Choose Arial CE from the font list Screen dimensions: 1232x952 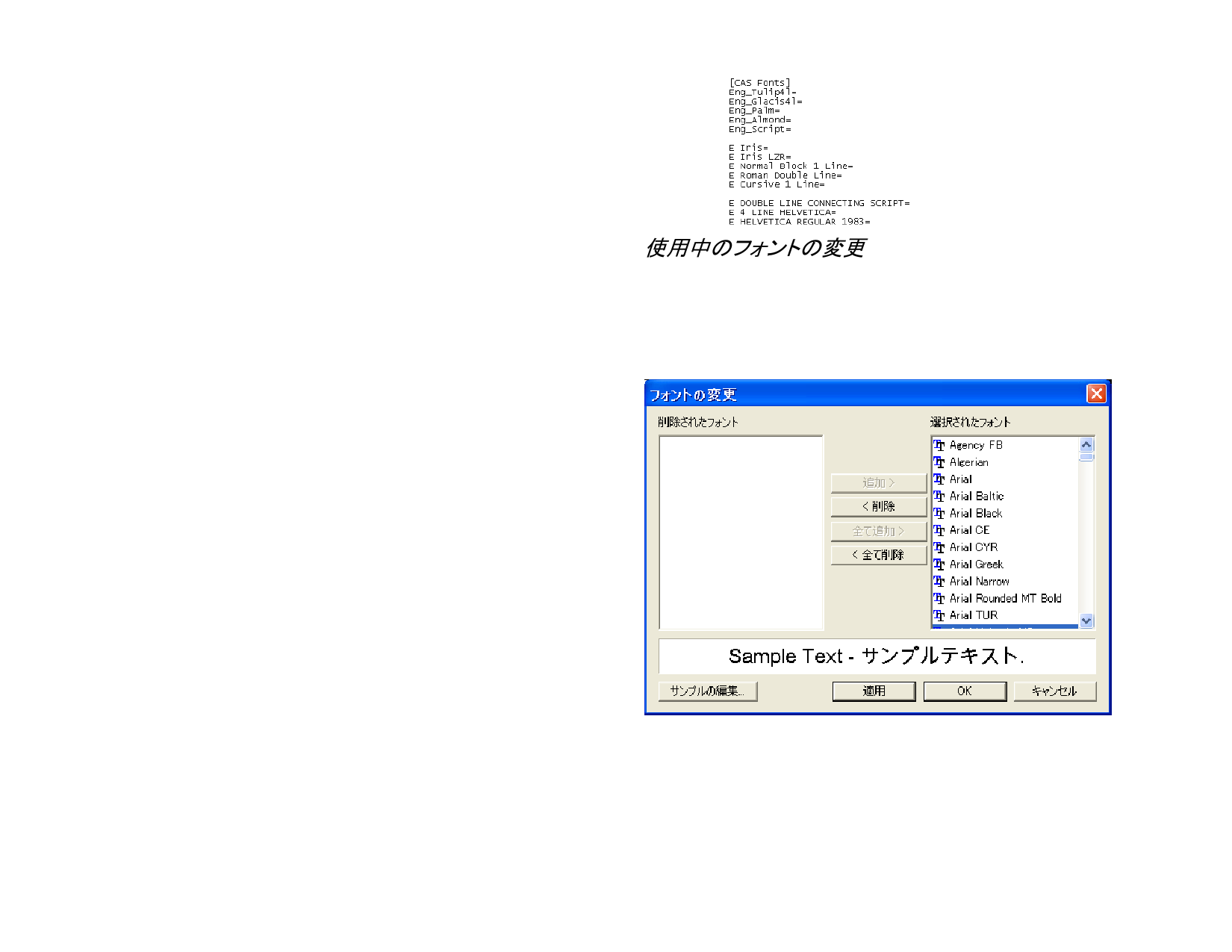[x=969, y=531]
